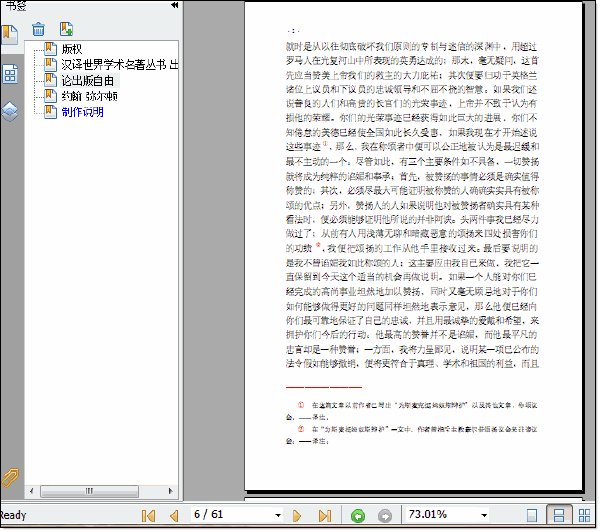
Task: Open the page number dropdown
Action: click(x=278, y=515)
